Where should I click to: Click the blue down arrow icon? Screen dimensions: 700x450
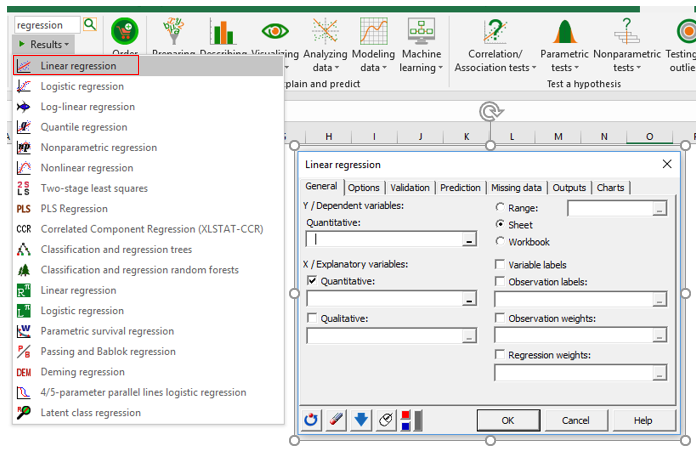point(361,420)
